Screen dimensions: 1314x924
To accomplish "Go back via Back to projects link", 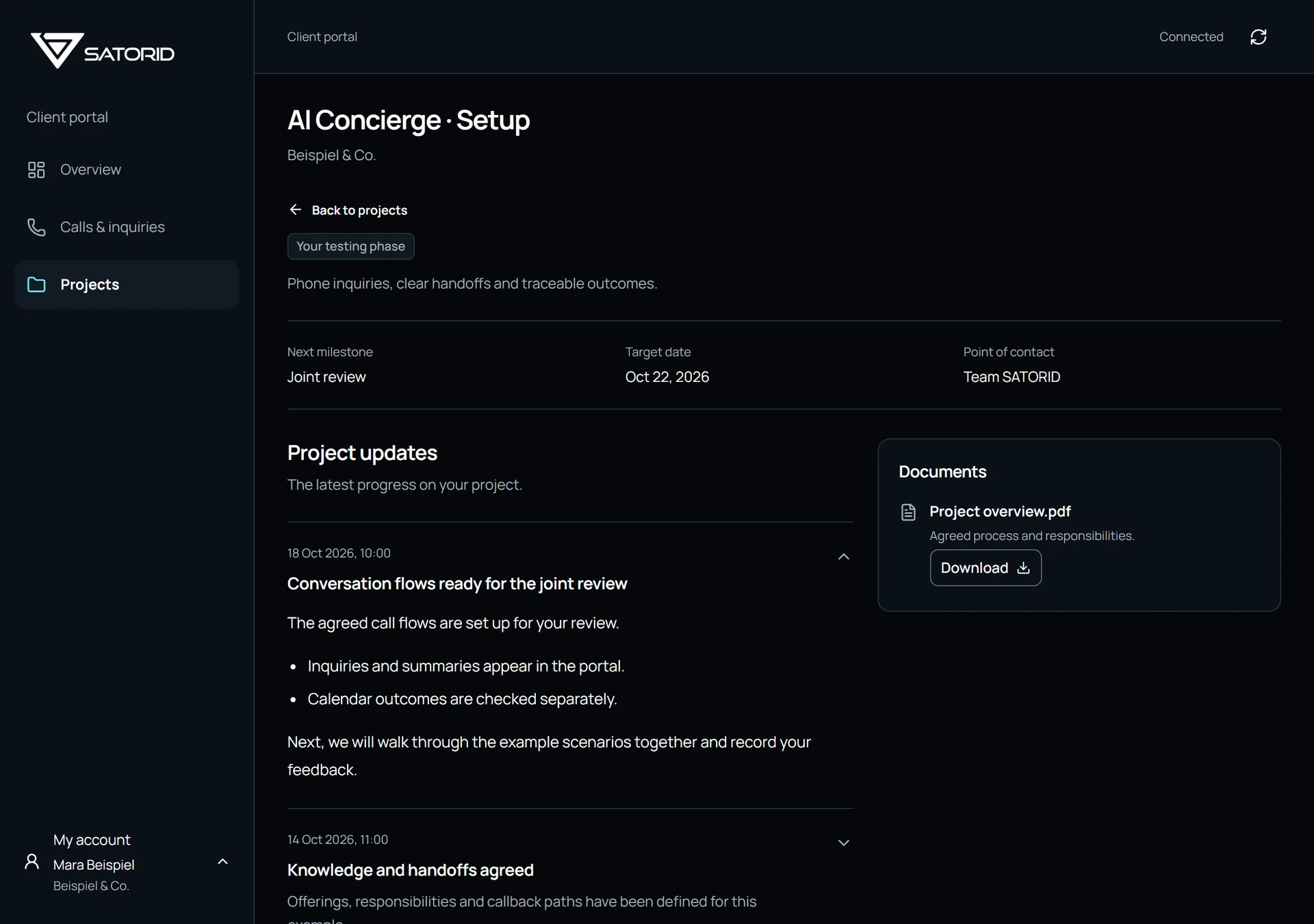I will click(x=348, y=210).
